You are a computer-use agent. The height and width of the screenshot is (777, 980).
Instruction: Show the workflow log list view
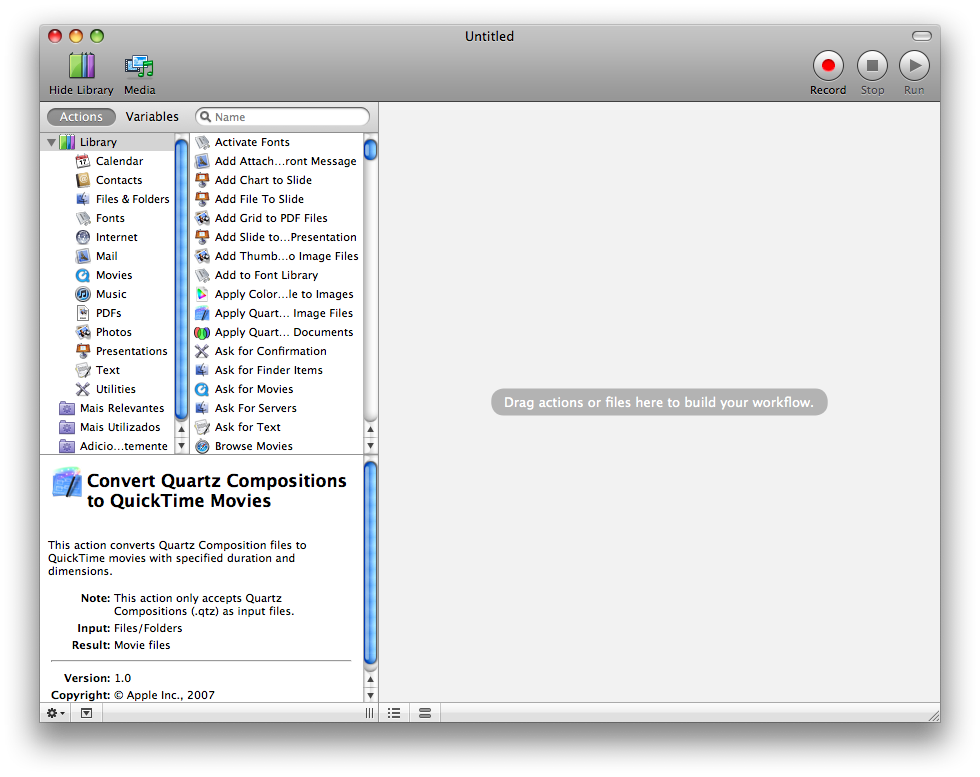click(x=394, y=713)
